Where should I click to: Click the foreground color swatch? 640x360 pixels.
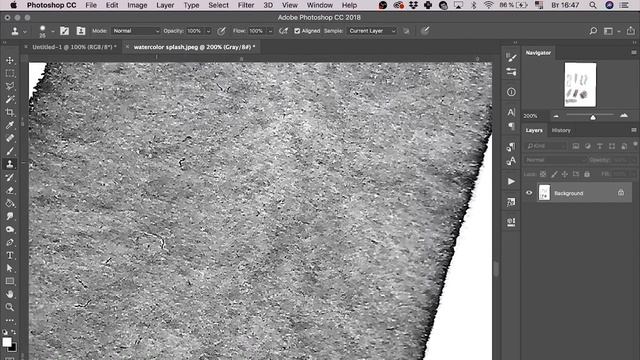pyautogui.click(x=7, y=342)
